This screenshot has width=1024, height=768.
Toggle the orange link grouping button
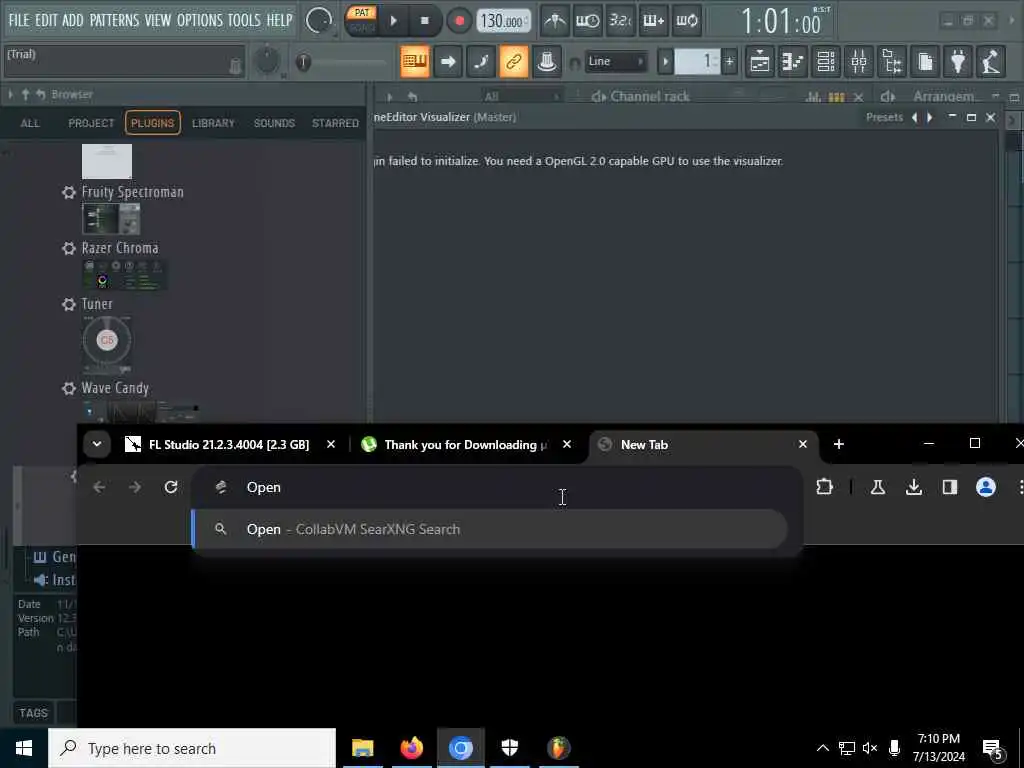[513, 61]
